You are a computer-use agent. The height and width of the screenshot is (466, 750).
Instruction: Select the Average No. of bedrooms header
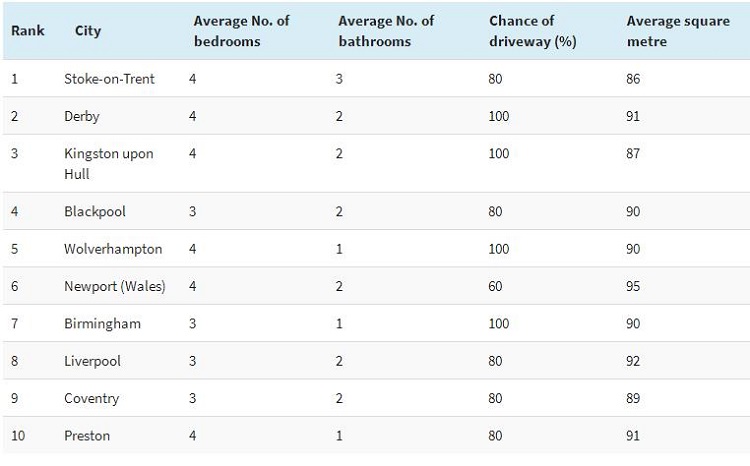click(242, 31)
